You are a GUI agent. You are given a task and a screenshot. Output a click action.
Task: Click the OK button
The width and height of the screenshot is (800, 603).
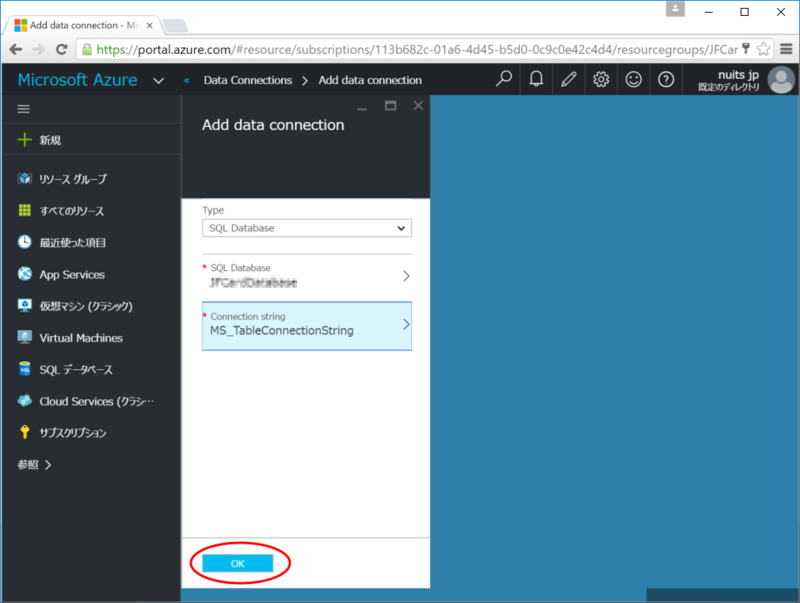(x=237, y=563)
